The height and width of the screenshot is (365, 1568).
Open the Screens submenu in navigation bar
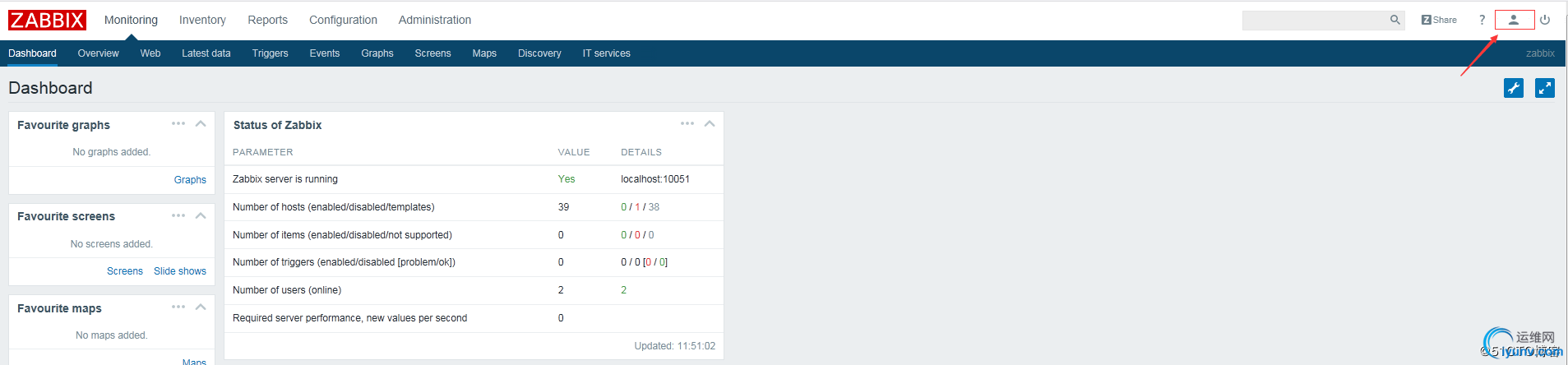click(x=432, y=53)
